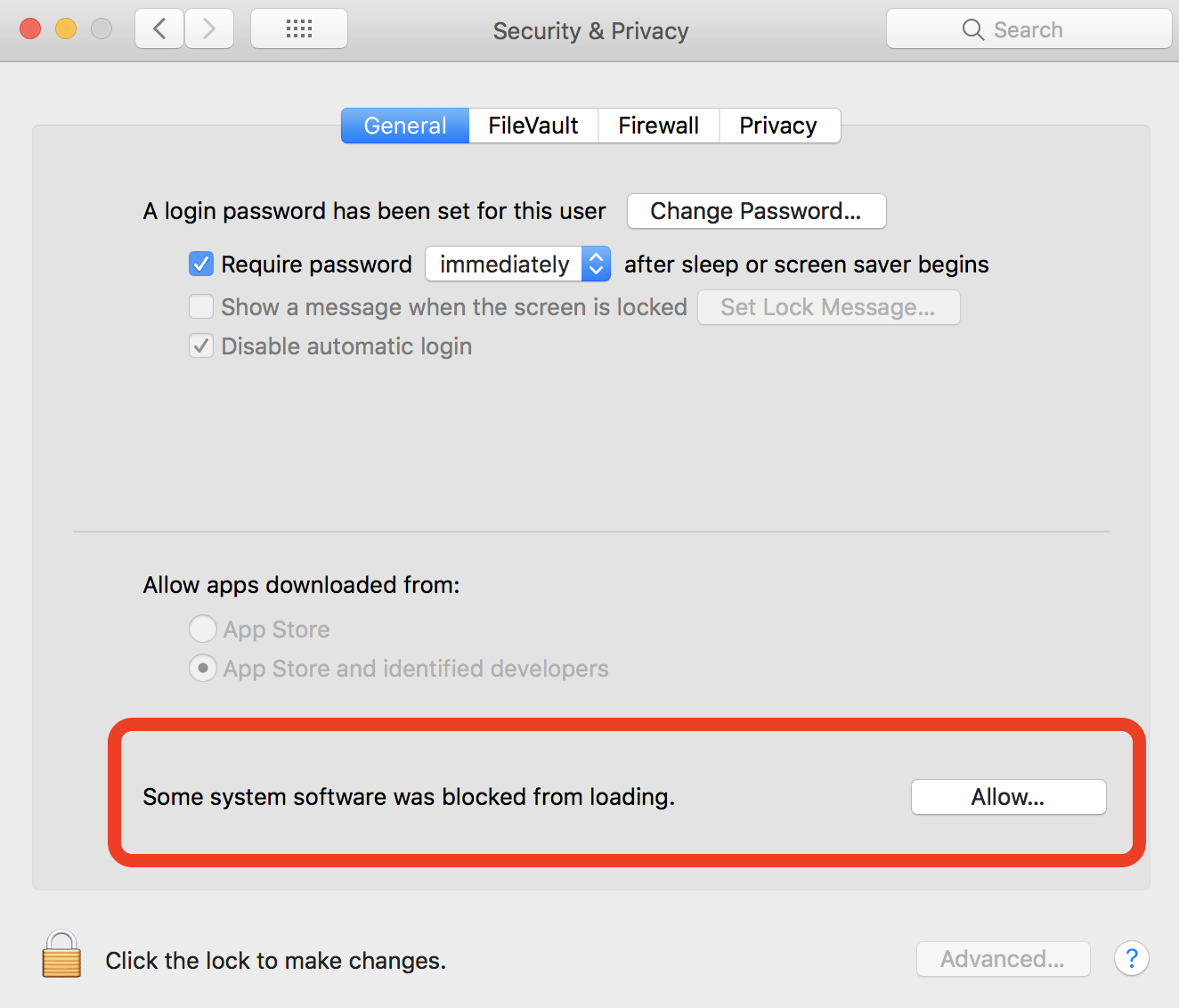
Task: Enable Show a message when locked
Action: (x=201, y=307)
